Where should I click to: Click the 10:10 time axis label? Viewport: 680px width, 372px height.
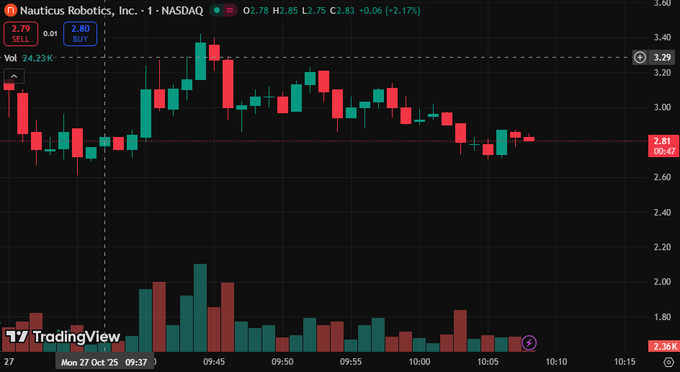click(x=556, y=362)
